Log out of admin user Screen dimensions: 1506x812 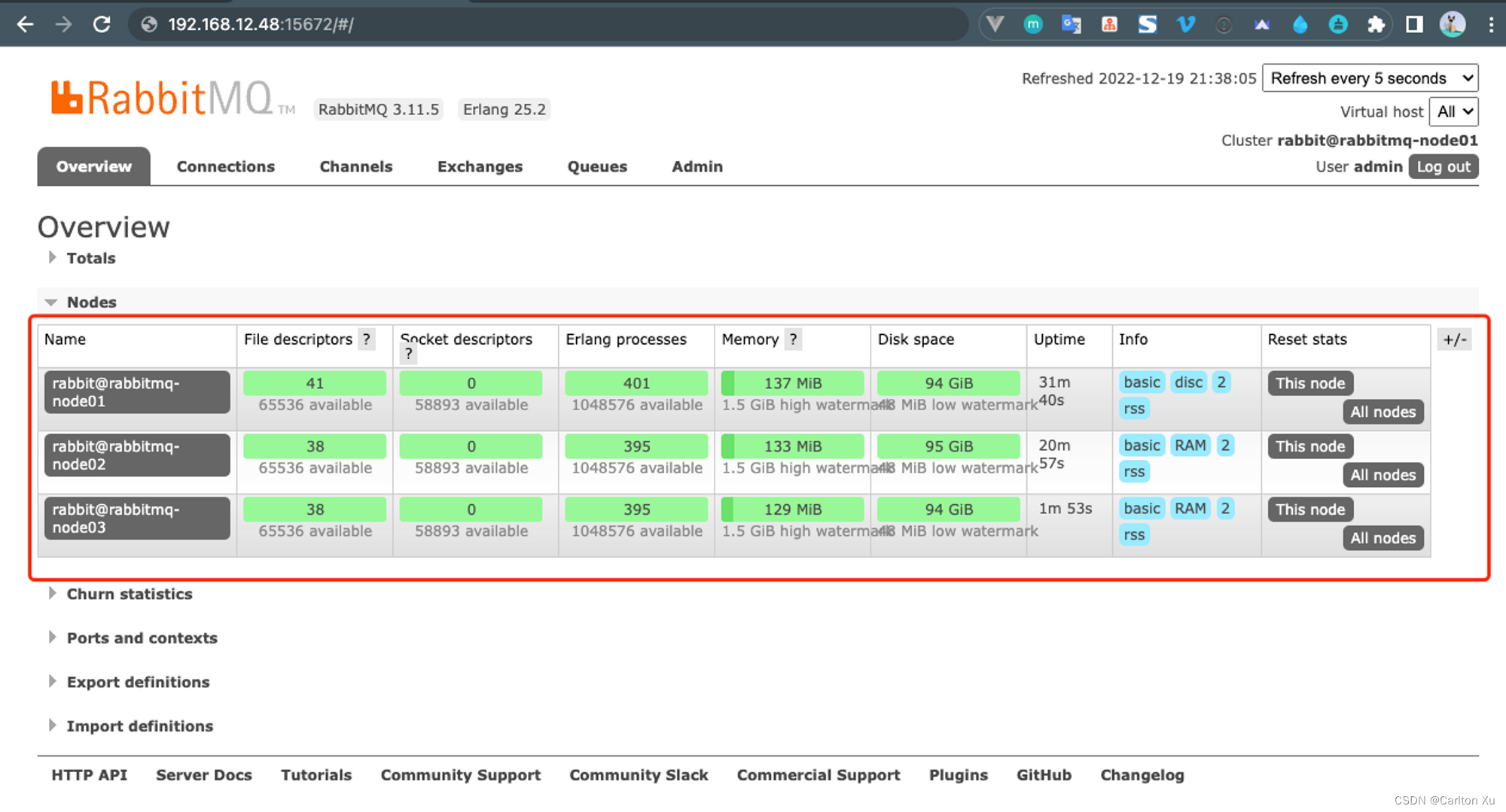[1443, 166]
